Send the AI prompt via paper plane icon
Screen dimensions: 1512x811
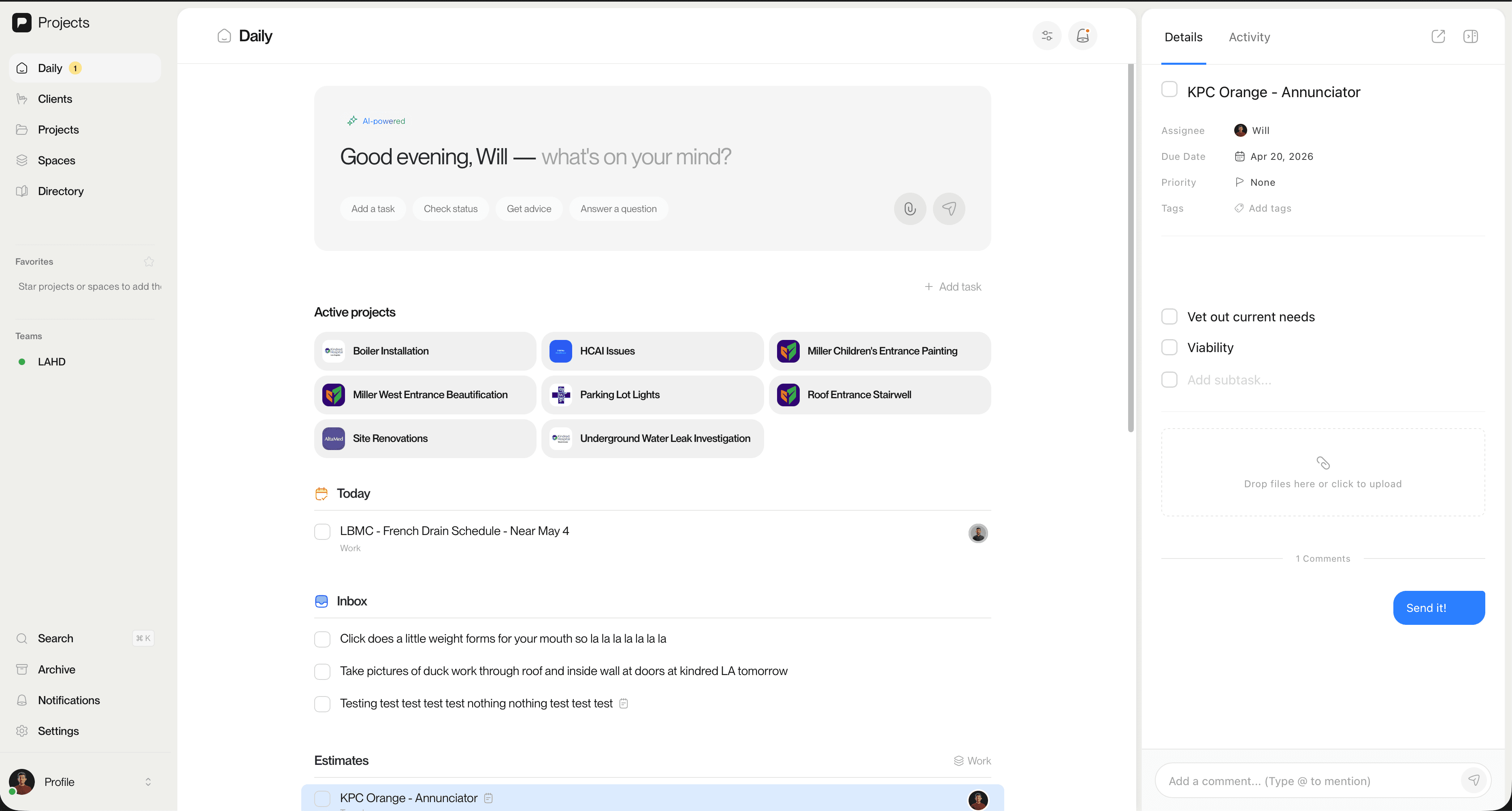click(x=948, y=208)
